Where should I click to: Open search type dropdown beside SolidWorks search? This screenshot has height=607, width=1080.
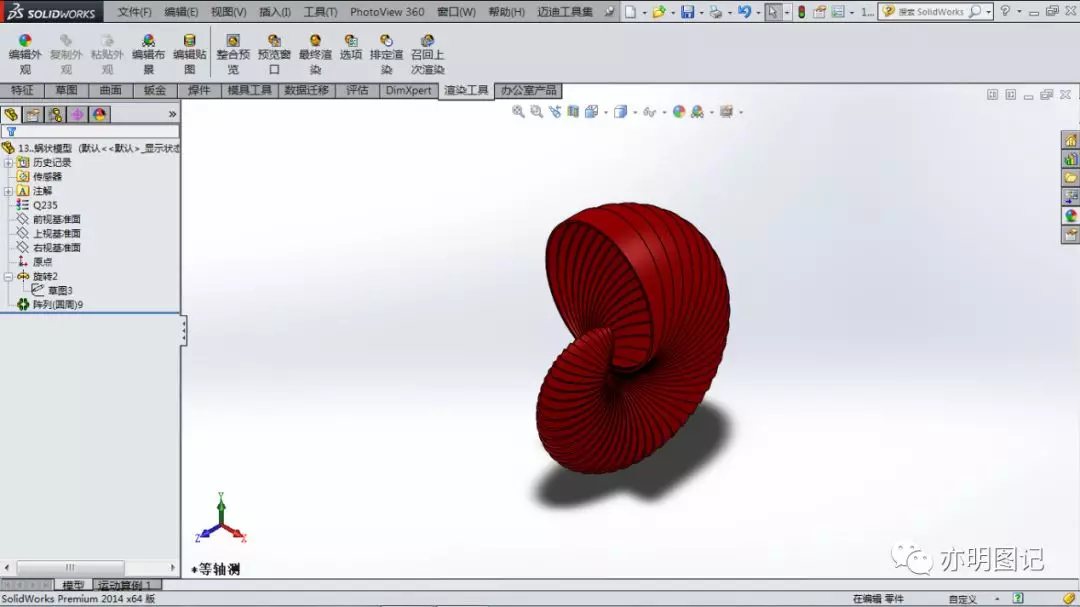pyautogui.click(x=988, y=12)
